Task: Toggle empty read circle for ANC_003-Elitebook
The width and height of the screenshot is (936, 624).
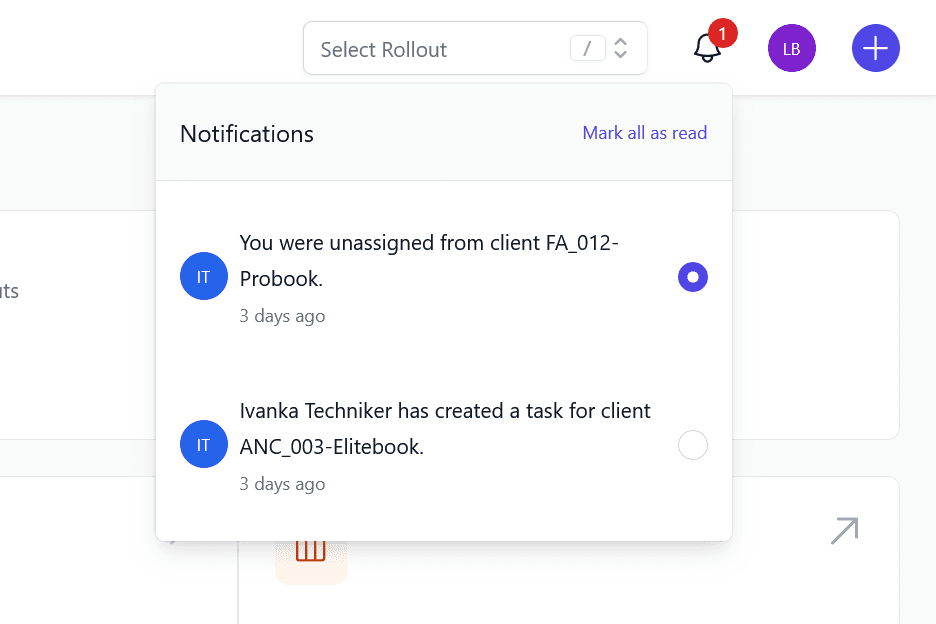Action: tap(692, 445)
